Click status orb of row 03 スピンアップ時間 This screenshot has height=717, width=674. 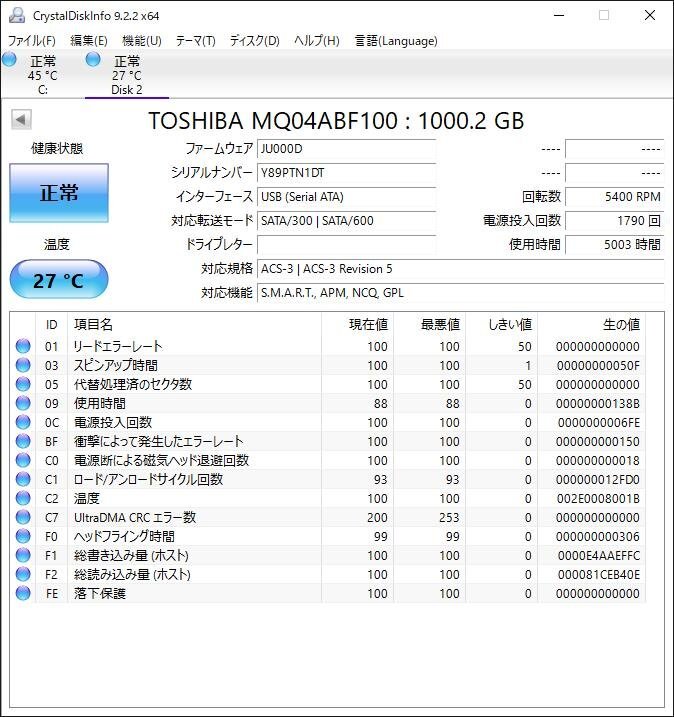click(23, 365)
